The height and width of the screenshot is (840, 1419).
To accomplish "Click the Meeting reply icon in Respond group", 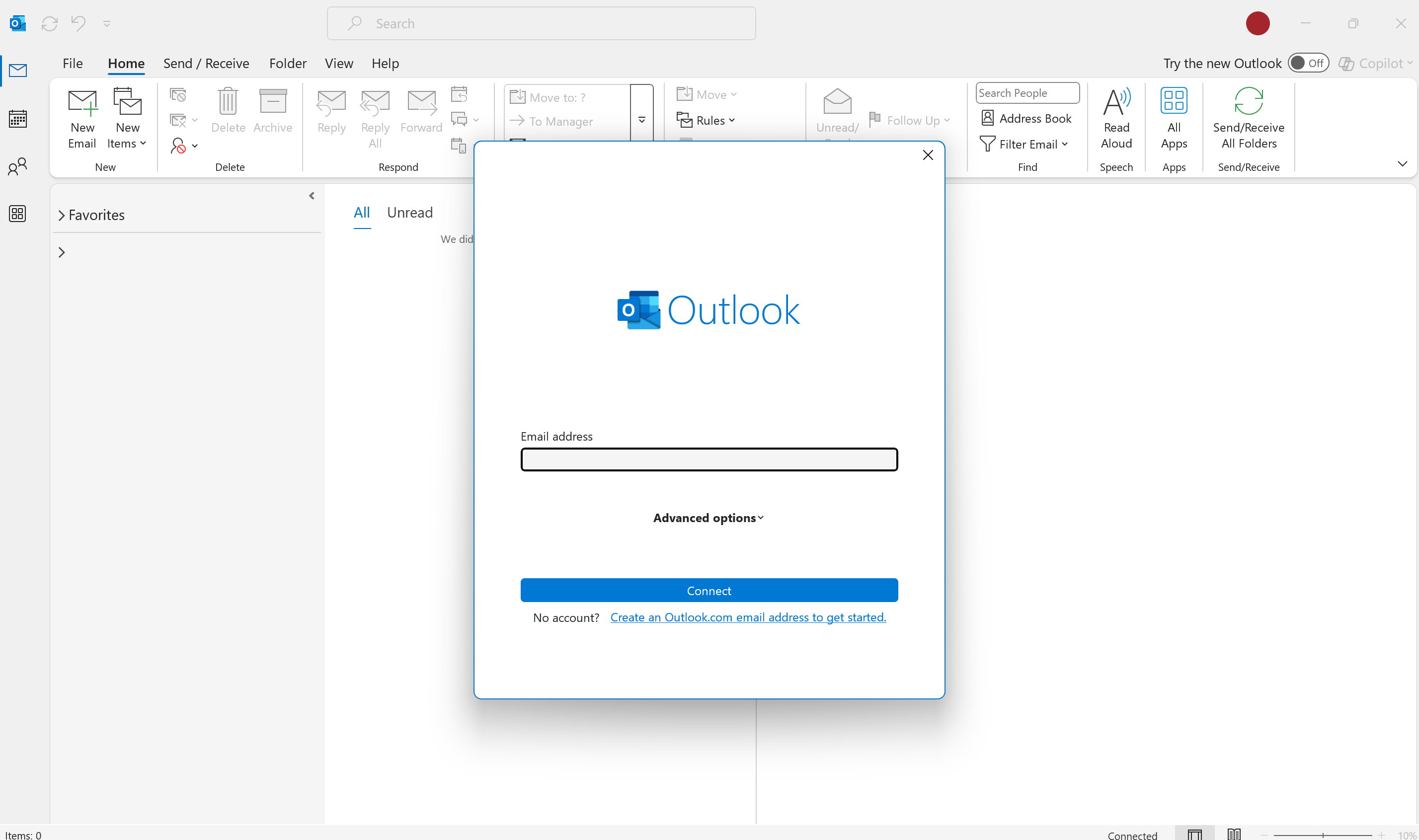I will point(459,94).
